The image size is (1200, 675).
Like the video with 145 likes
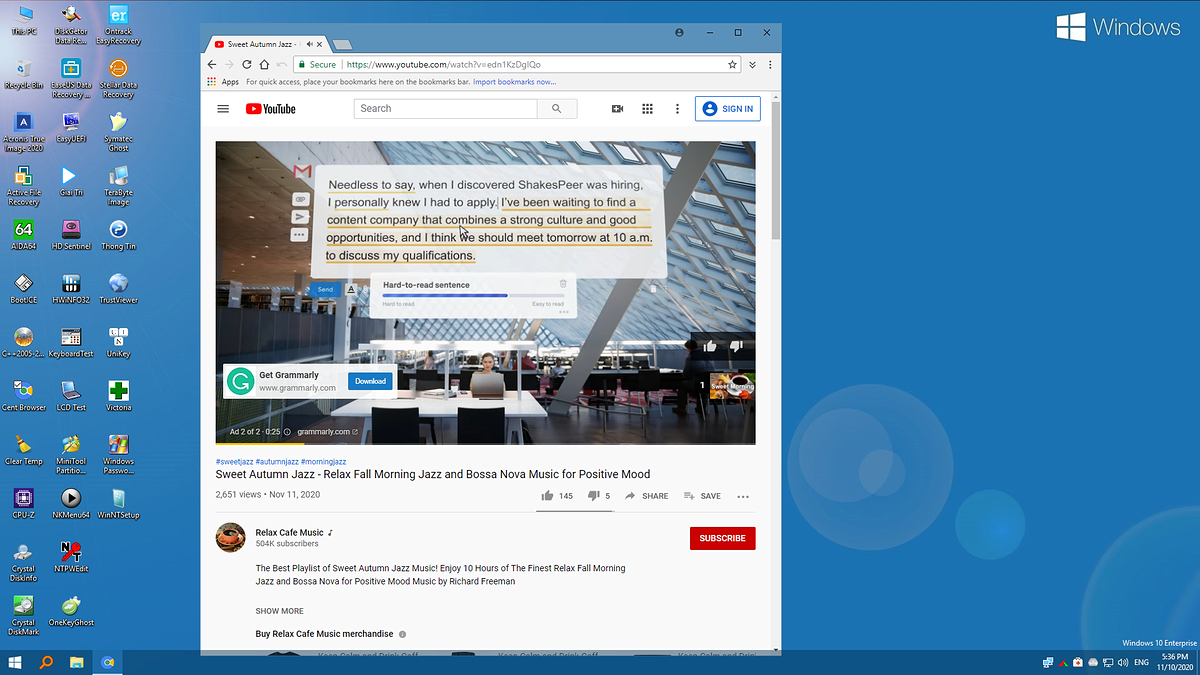pos(557,496)
